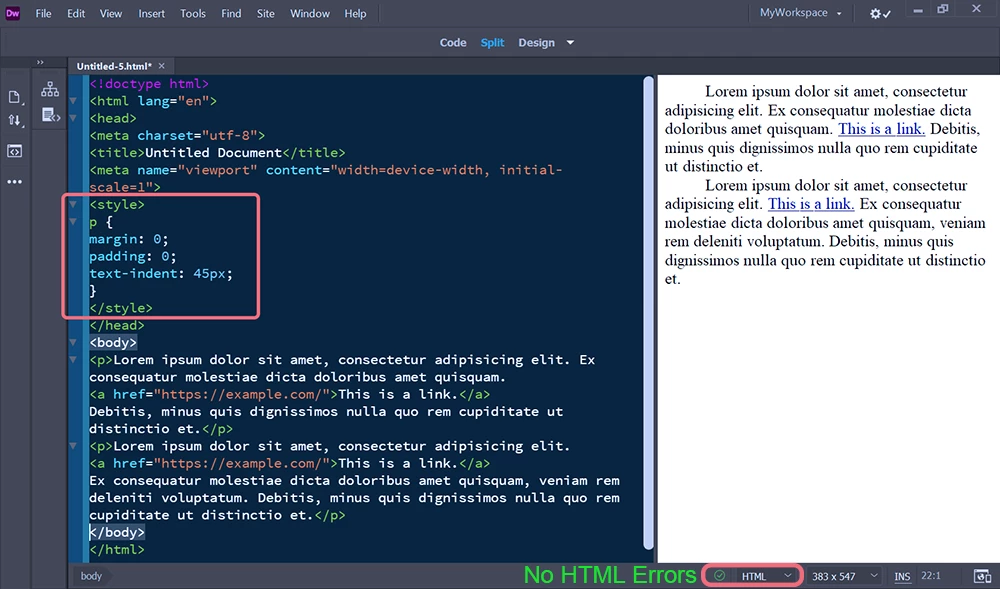Open the Site menu
This screenshot has height=589, width=1000.
pyautogui.click(x=265, y=13)
